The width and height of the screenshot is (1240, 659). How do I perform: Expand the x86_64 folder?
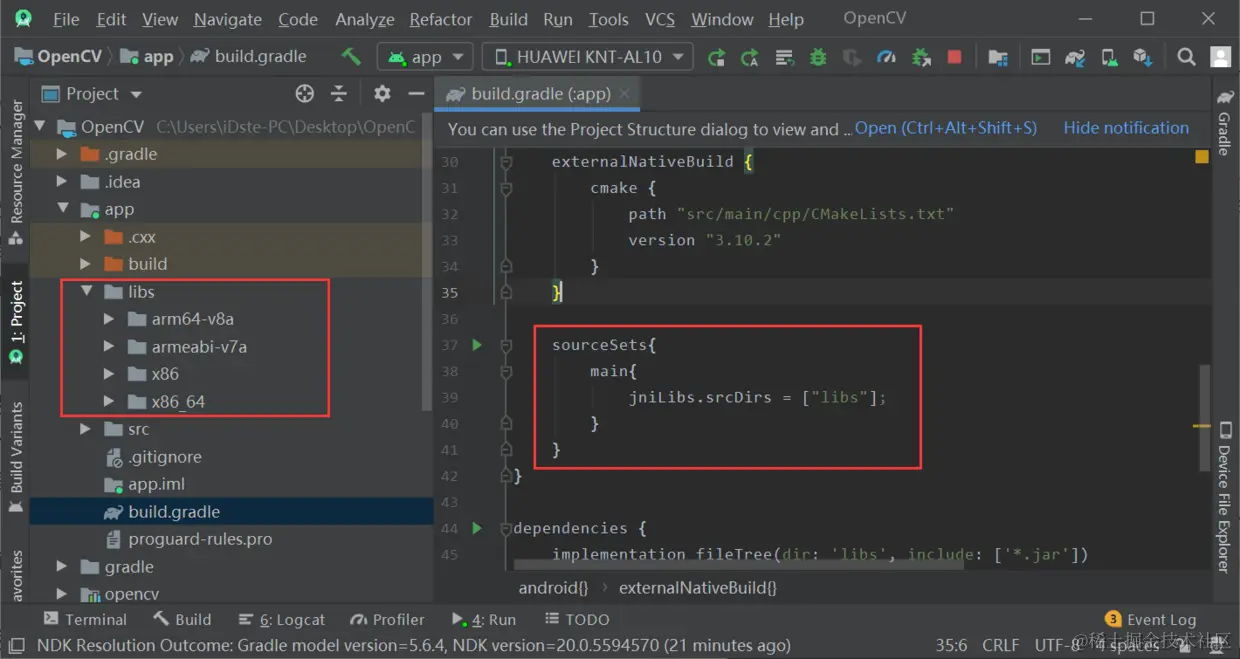[110, 402]
